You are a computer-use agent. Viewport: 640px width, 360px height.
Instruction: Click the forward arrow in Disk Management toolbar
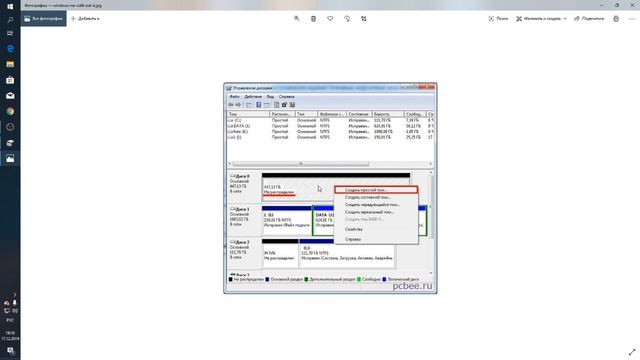pos(238,105)
